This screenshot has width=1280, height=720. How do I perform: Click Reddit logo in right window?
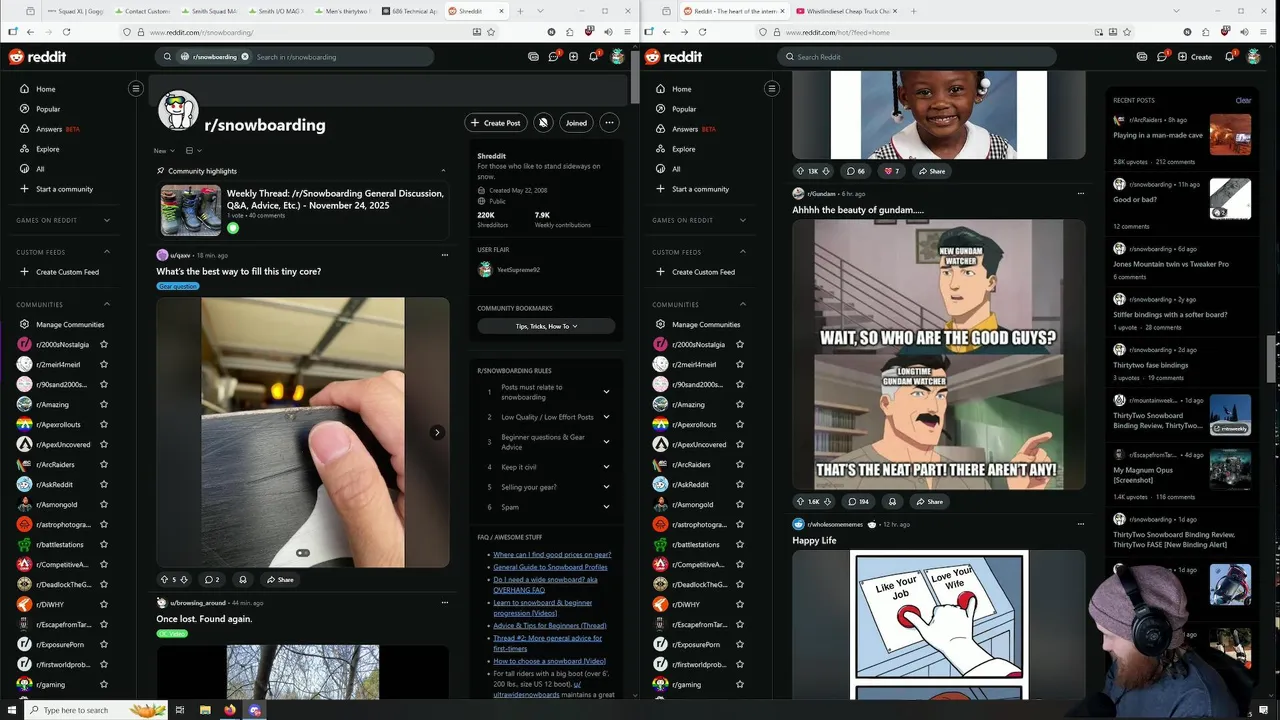click(673, 57)
